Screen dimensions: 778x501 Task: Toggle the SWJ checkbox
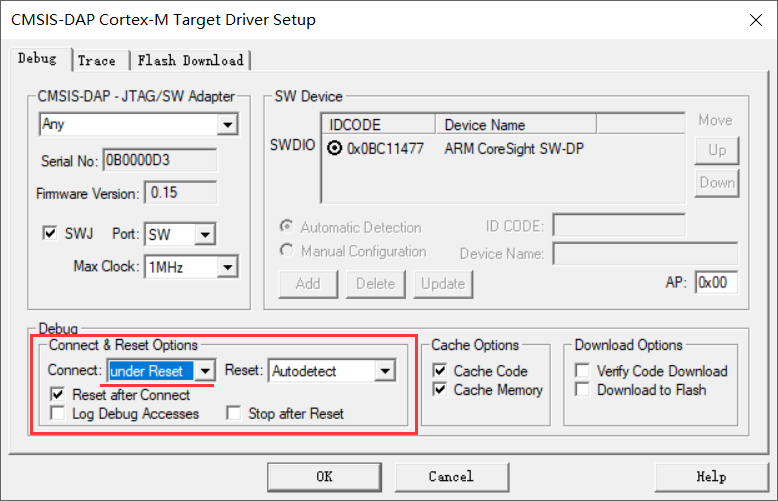[x=51, y=234]
